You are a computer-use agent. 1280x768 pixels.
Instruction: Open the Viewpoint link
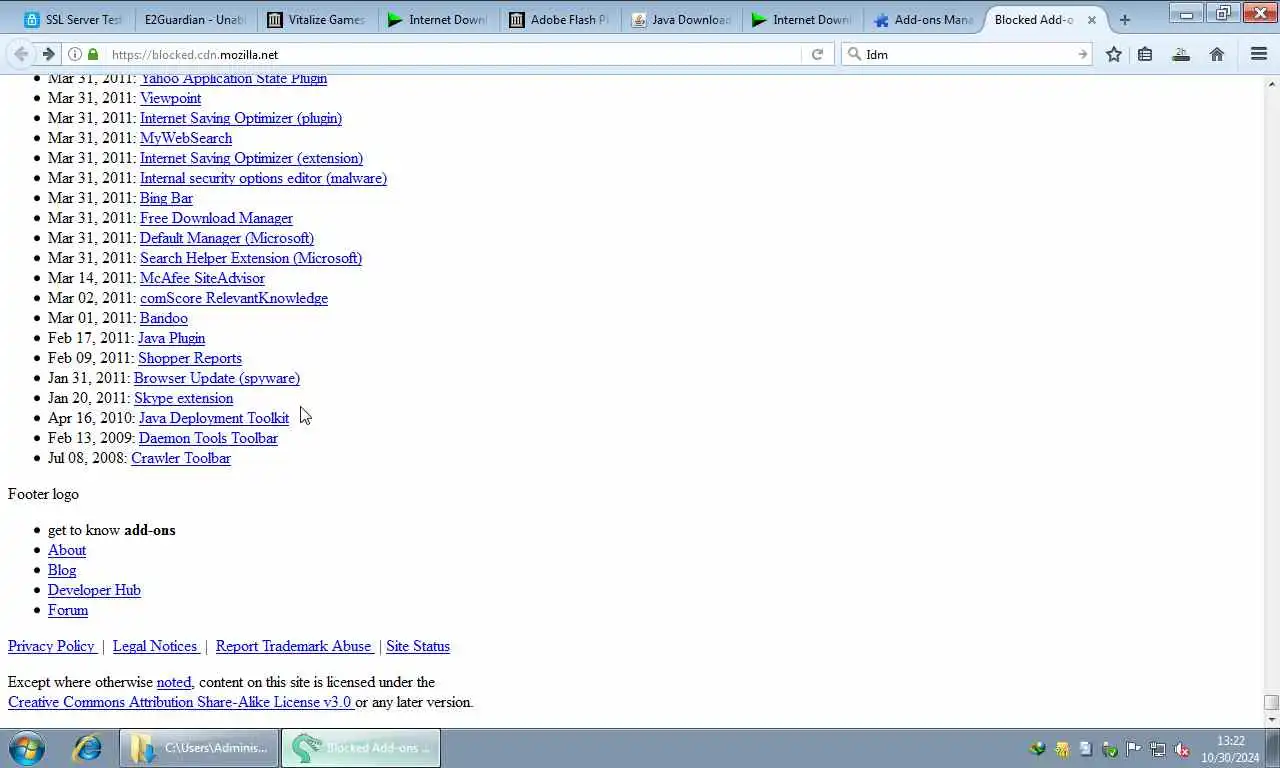(170, 98)
